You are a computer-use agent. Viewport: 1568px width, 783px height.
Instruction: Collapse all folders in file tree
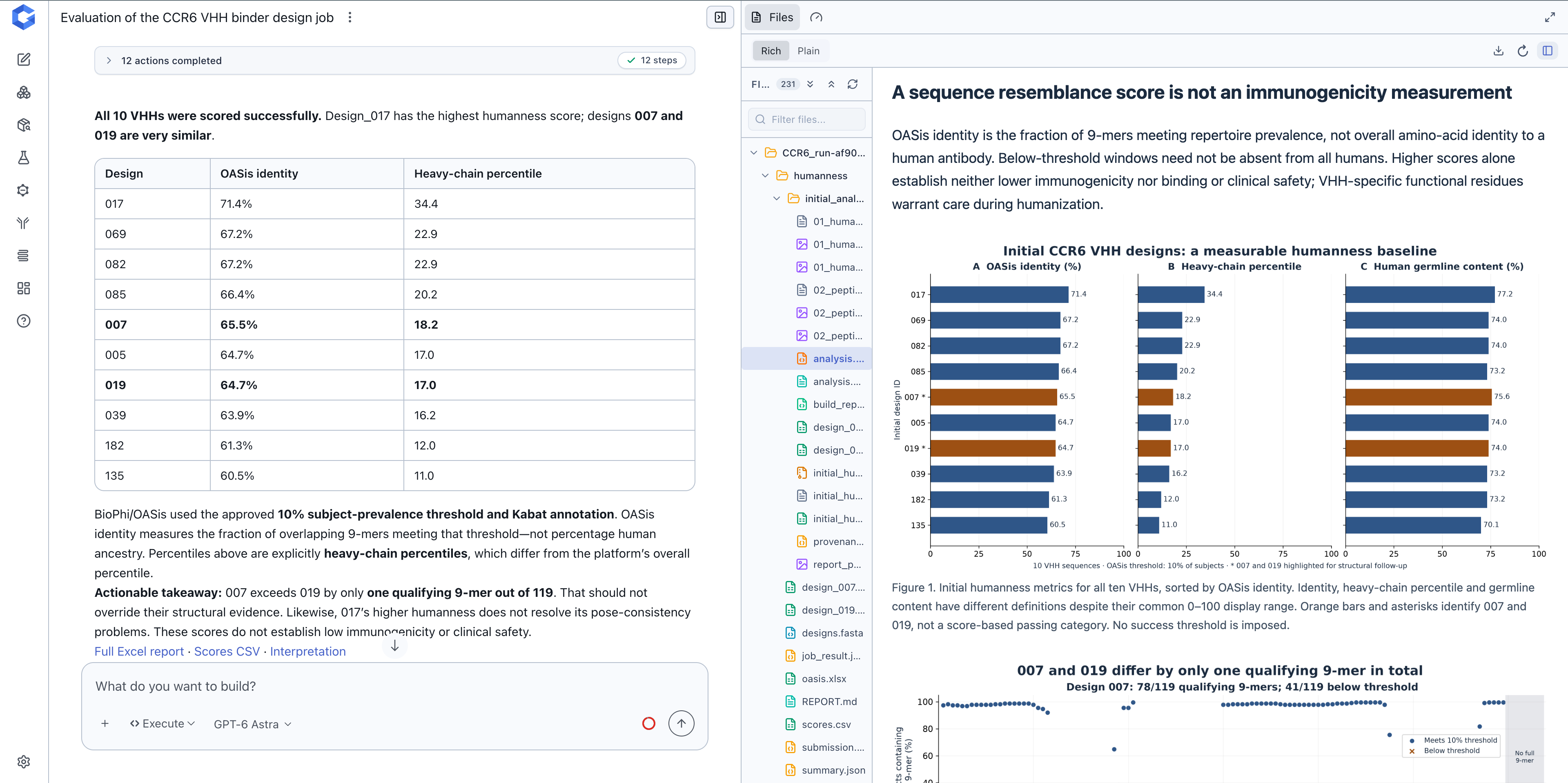(x=831, y=84)
